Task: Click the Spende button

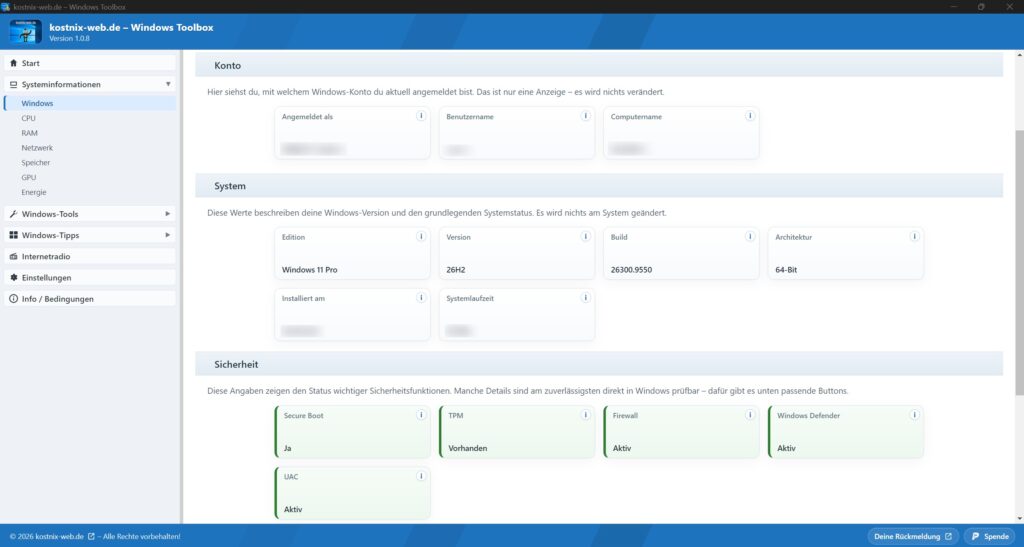Action: click(989, 537)
